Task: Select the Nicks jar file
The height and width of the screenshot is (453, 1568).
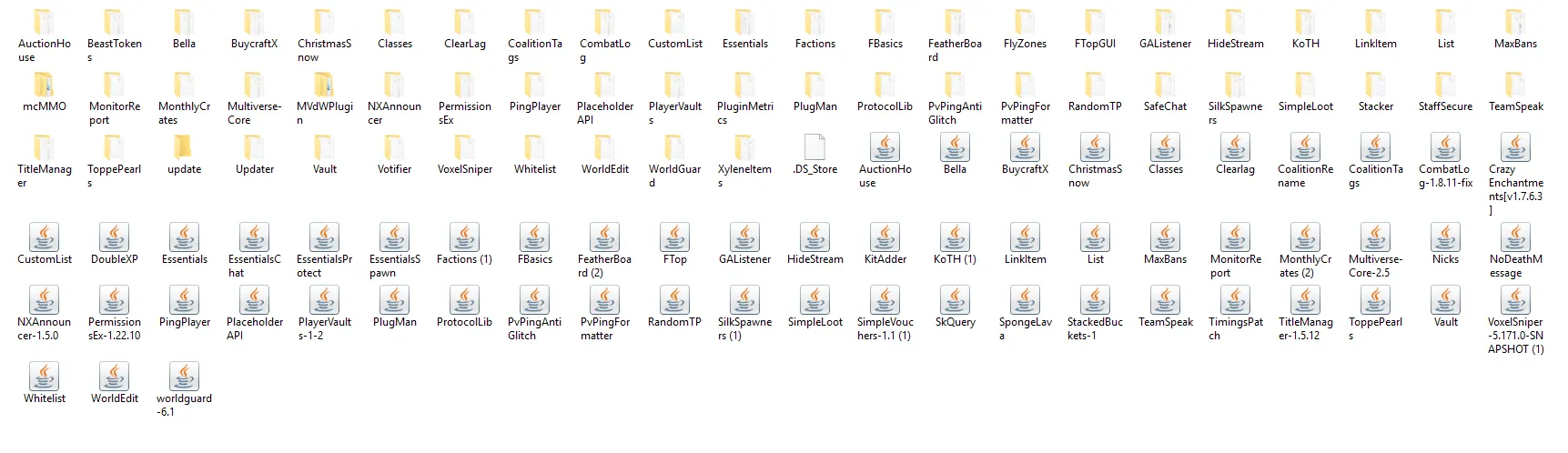Action: pyautogui.click(x=1445, y=245)
